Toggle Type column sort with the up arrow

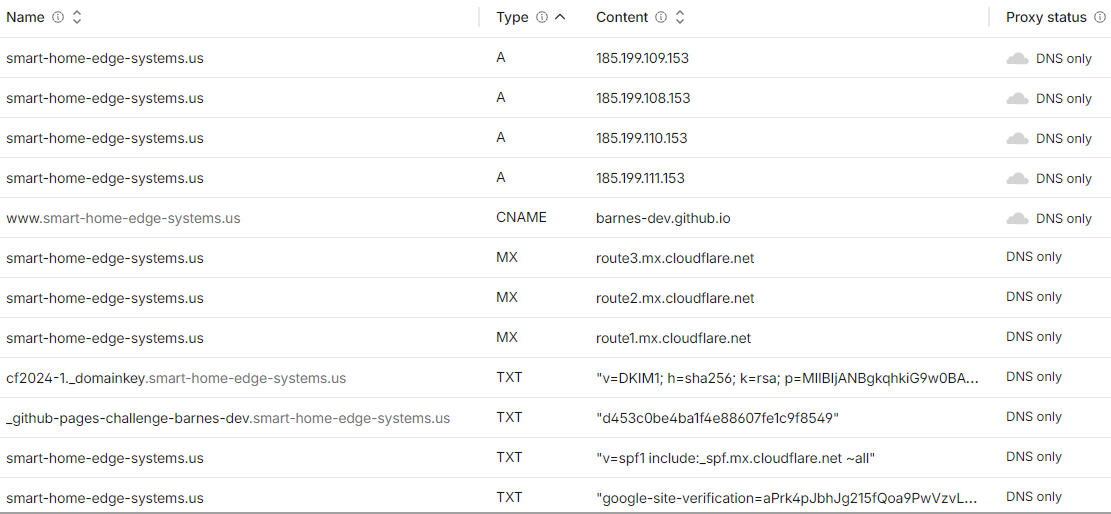point(560,17)
